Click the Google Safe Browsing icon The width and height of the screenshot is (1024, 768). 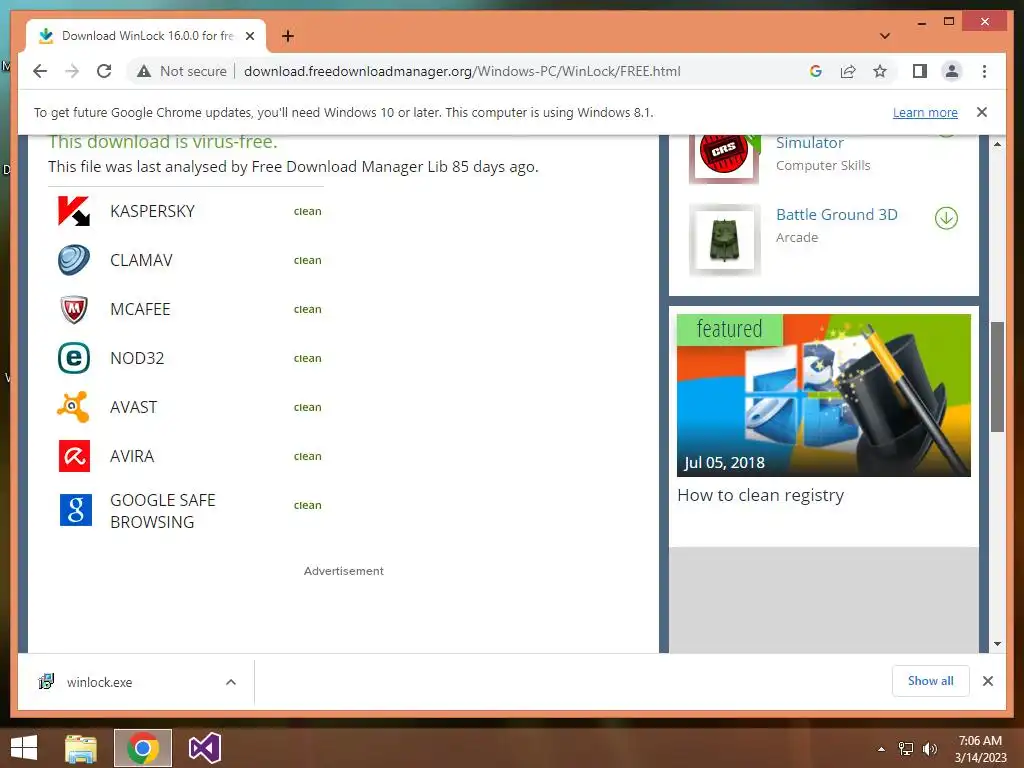tap(76, 509)
